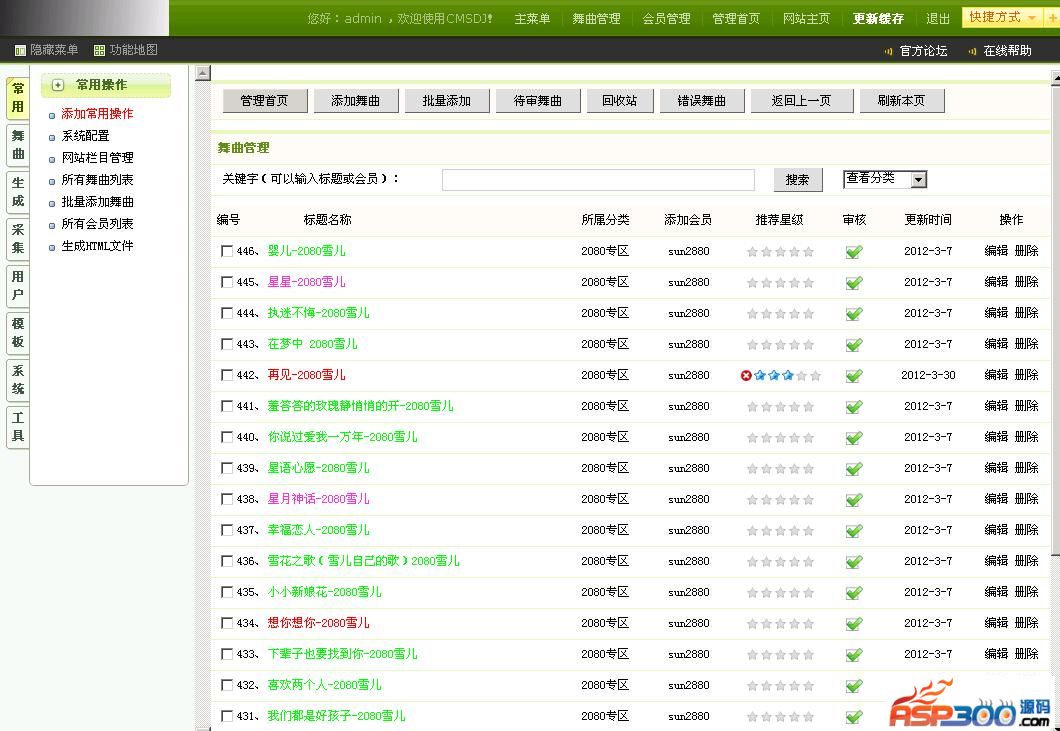
Task: Check the box for song 432
Action: (x=227, y=685)
